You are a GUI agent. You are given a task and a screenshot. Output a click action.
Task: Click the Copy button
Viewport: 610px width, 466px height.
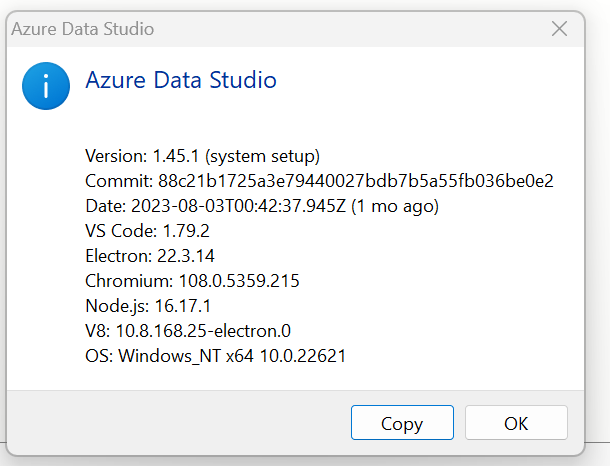tap(402, 423)
